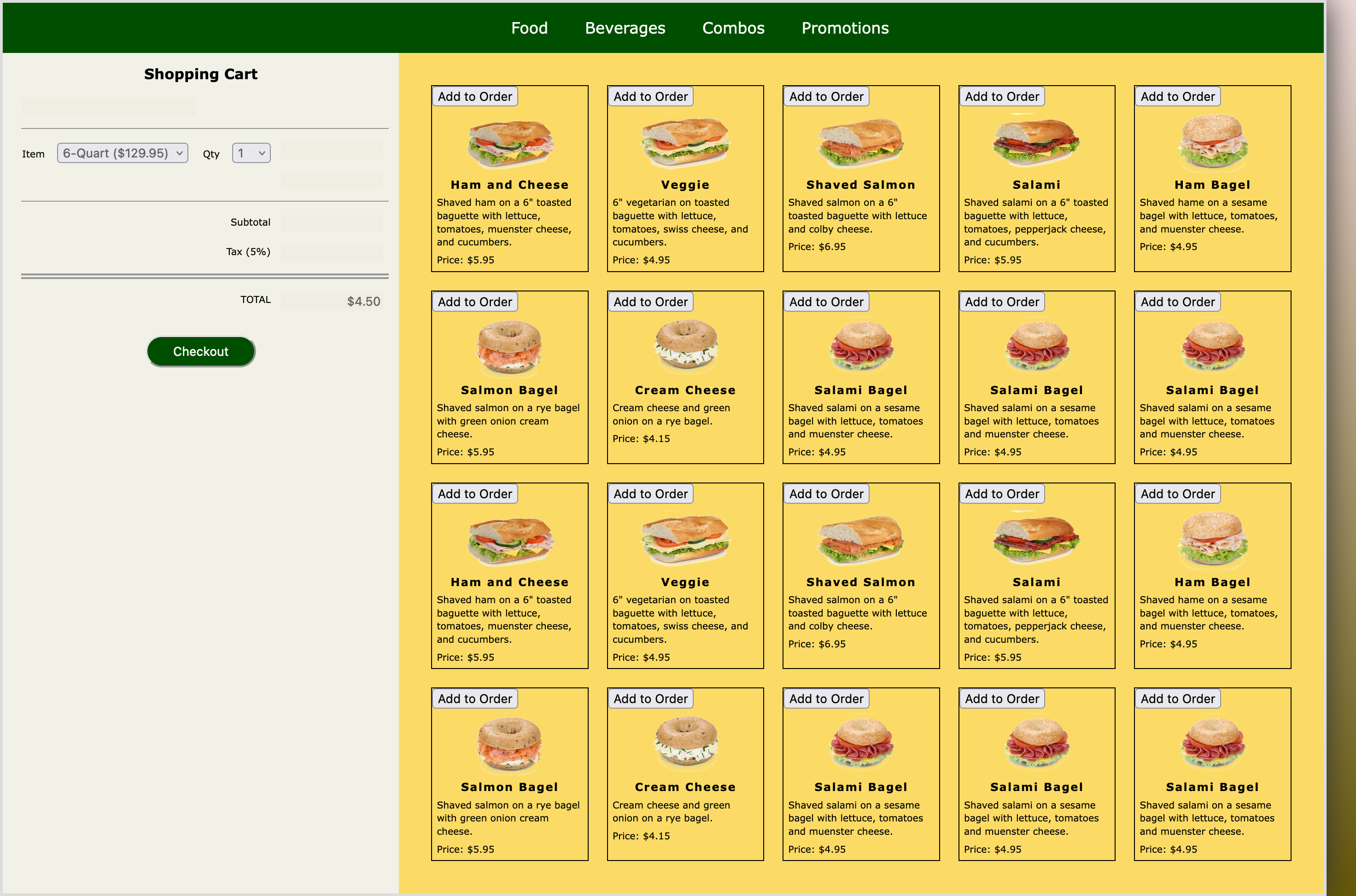This screenshot has height=896, width=1356.
Task: View the Promotions section
Action: click(844, 28)
